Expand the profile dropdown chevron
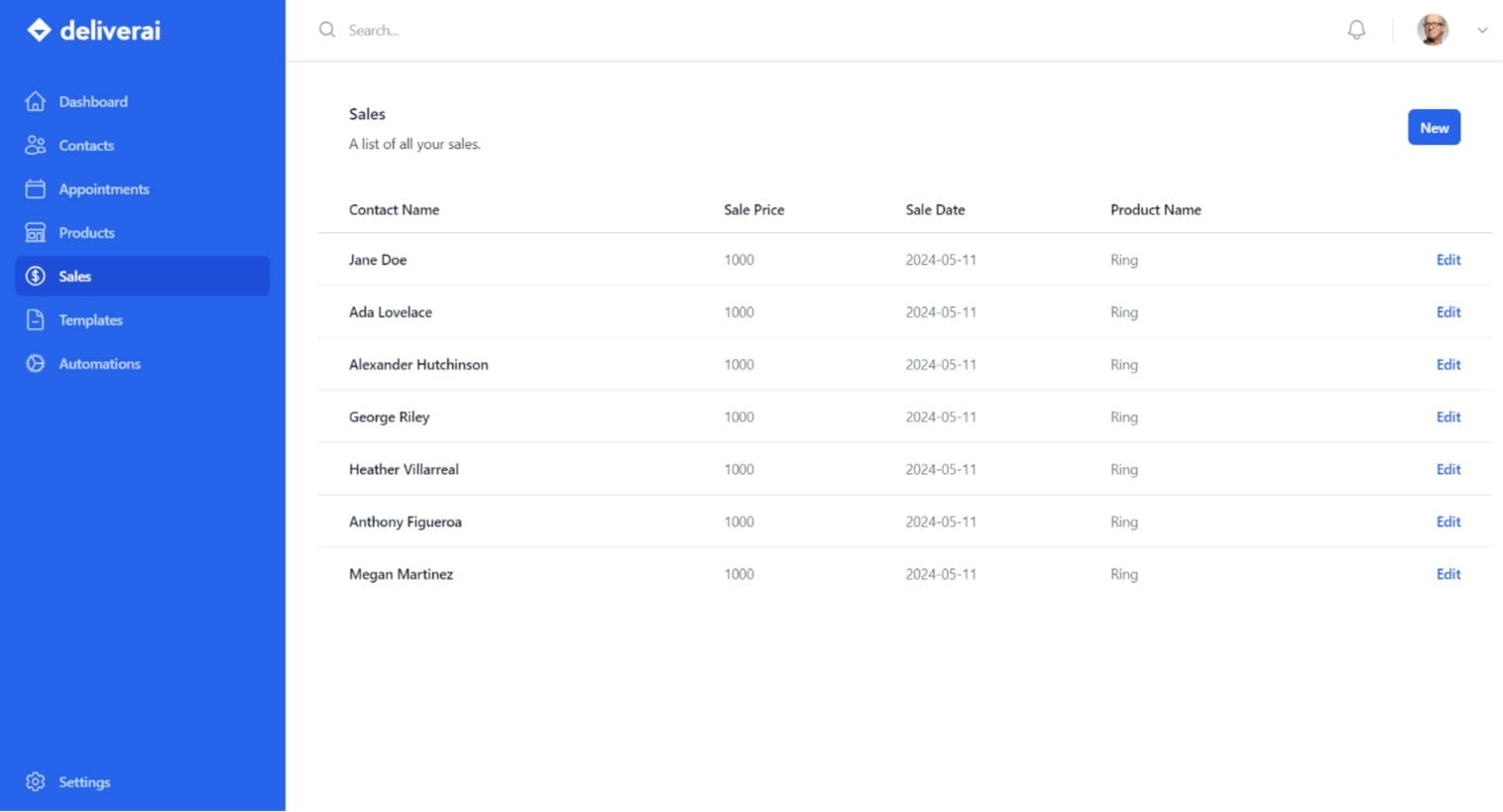The width and height of the screenshot is (1503, 812). pyautogui.click(x=1482, y=31)
